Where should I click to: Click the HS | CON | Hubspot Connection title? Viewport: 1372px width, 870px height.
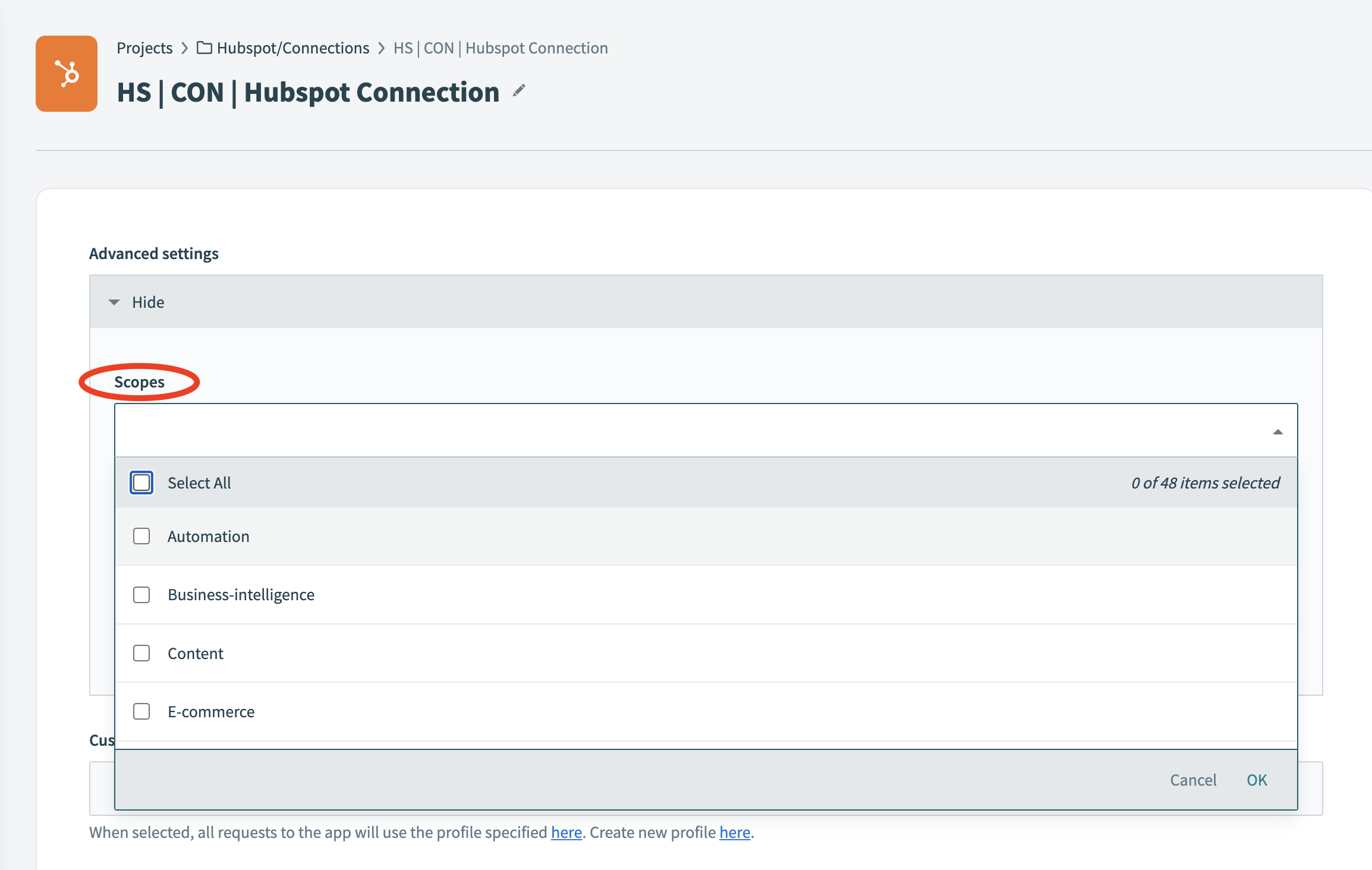coord(308,93)
